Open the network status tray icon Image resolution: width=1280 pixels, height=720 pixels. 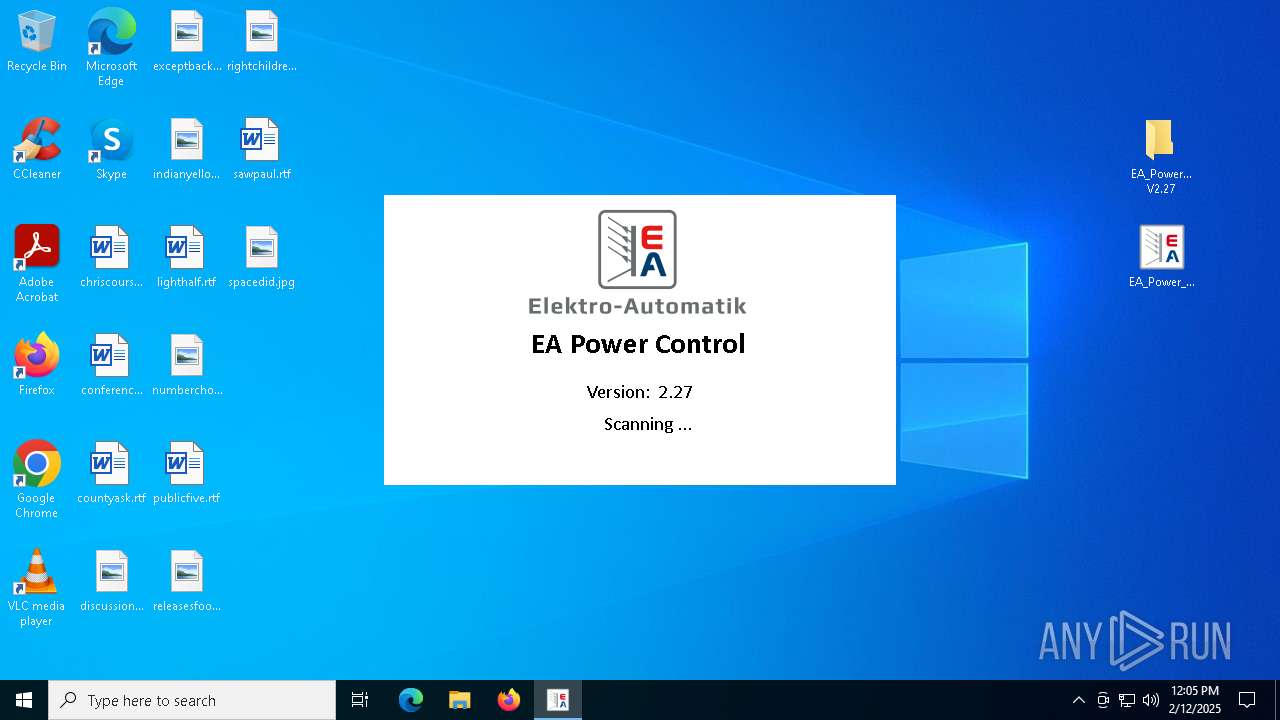click(1127, 700)
